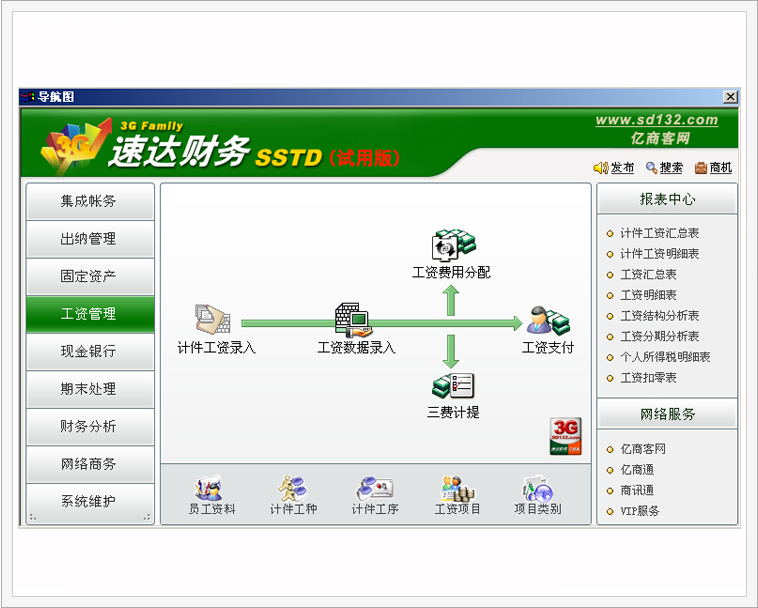Open the 工资费用分配 icon
This screenshot has height=608, width=758.
pos(453,246)
